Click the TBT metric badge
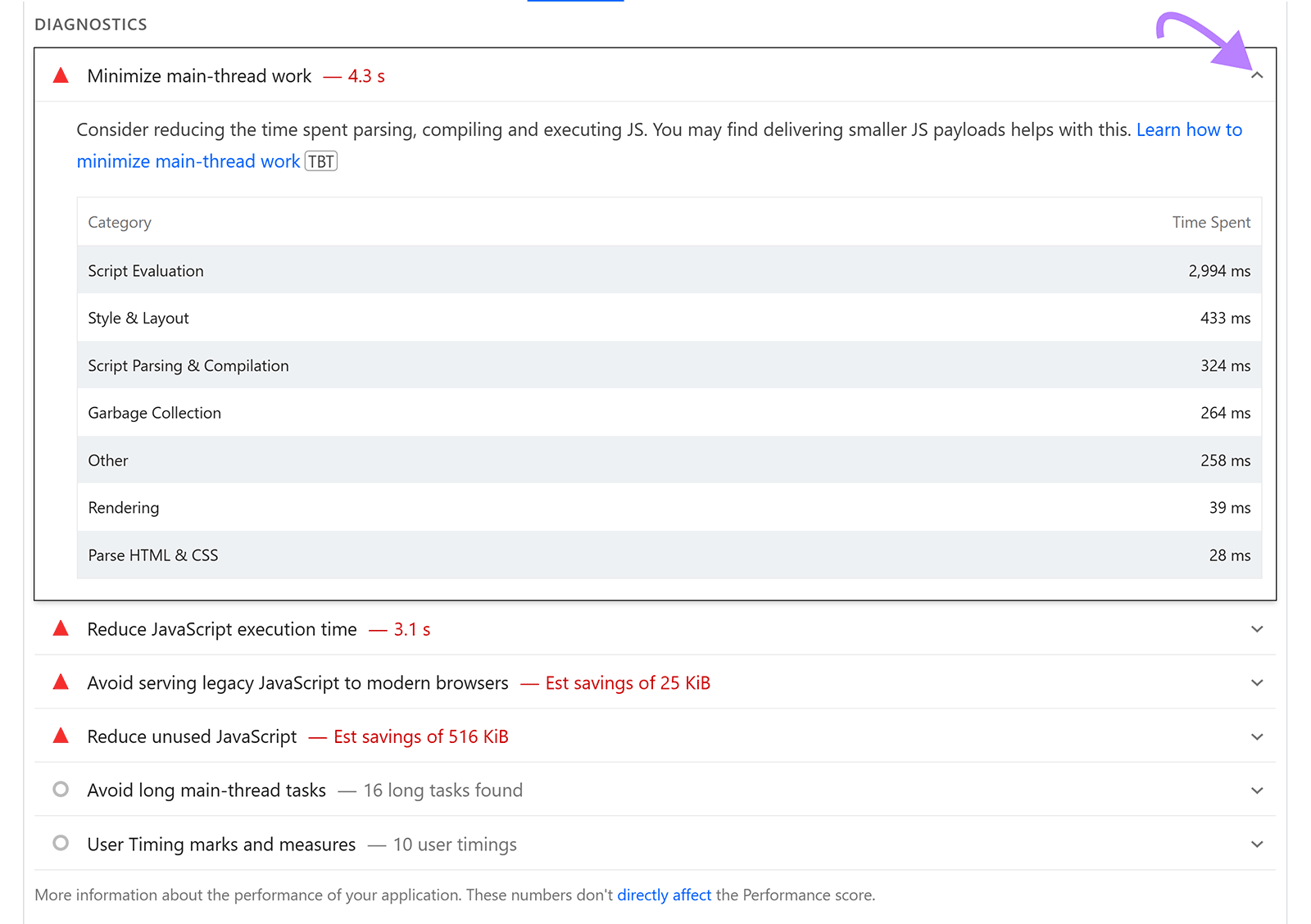 [321, 161]
